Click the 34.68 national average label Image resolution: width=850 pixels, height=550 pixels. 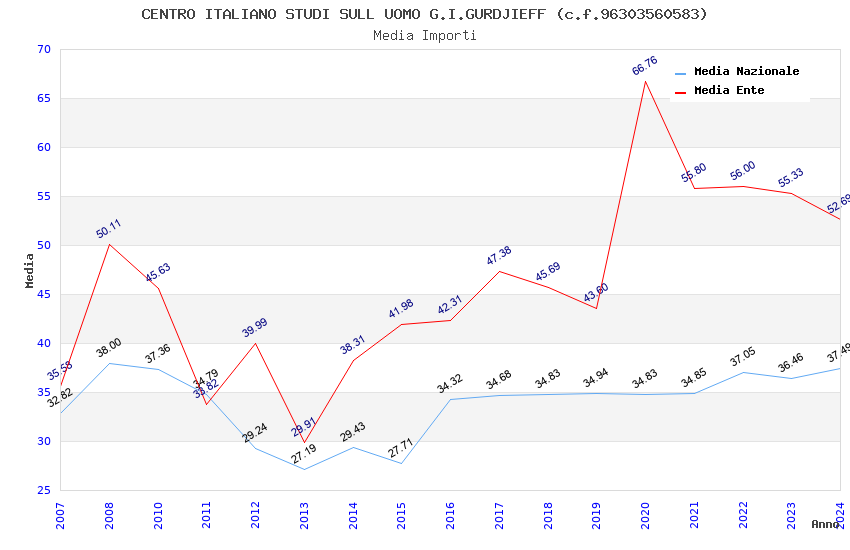click(x=499, y=380)
